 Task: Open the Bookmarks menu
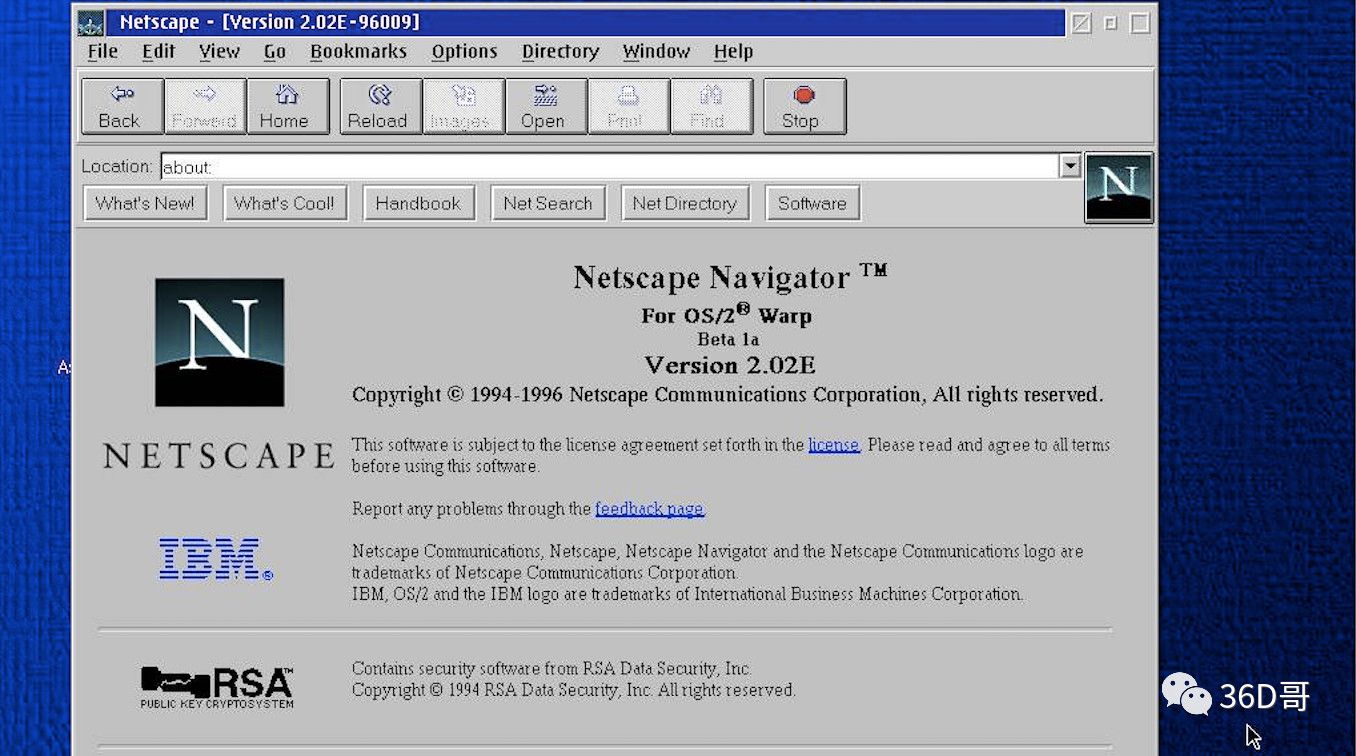click(x=358, y=52)
